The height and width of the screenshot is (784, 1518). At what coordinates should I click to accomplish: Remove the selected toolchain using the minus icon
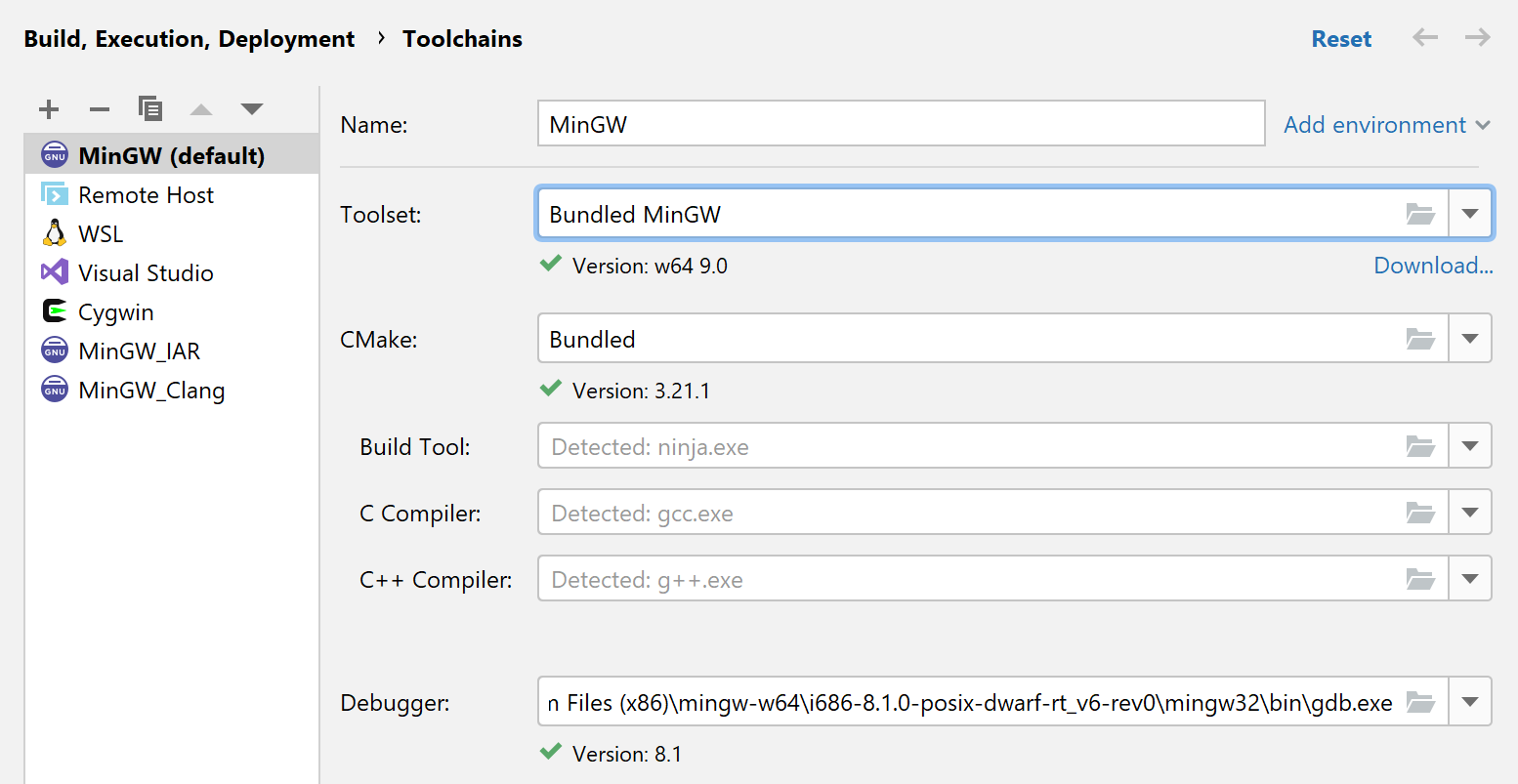(99, 109)
